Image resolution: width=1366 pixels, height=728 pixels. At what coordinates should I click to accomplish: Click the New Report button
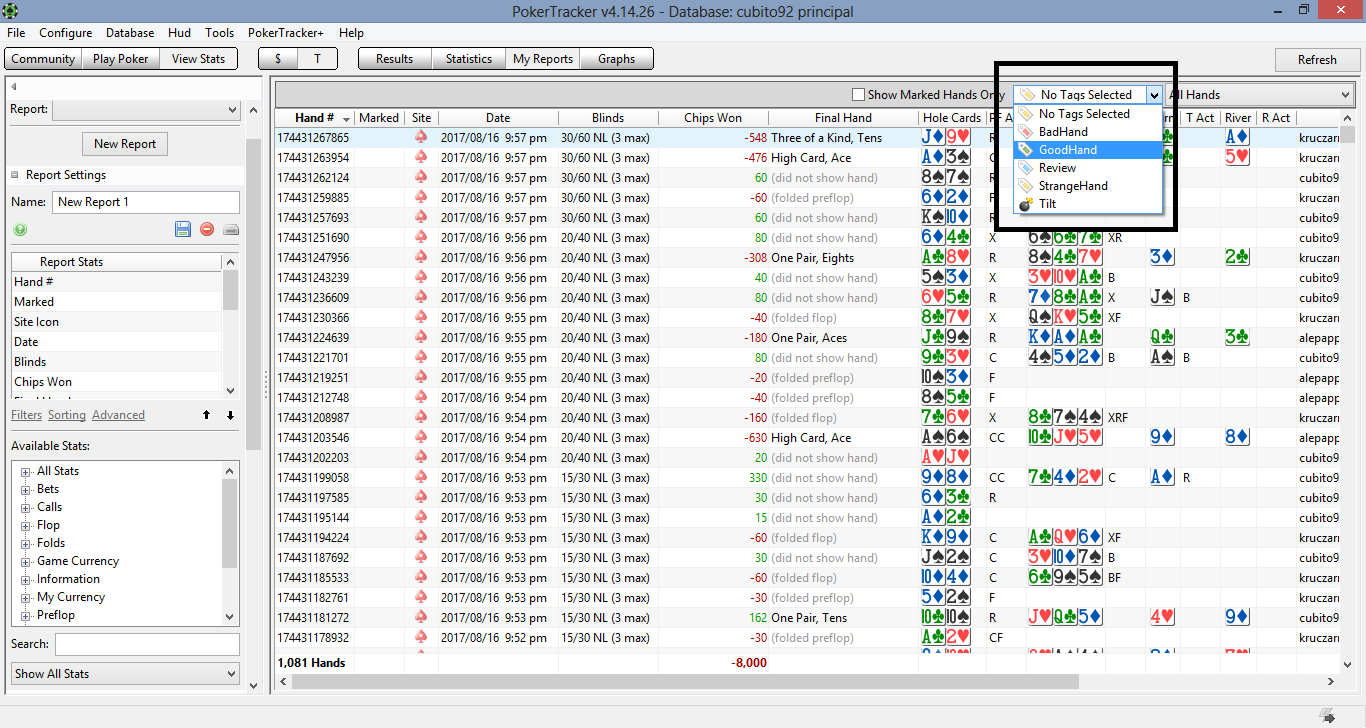click(125, 144)
